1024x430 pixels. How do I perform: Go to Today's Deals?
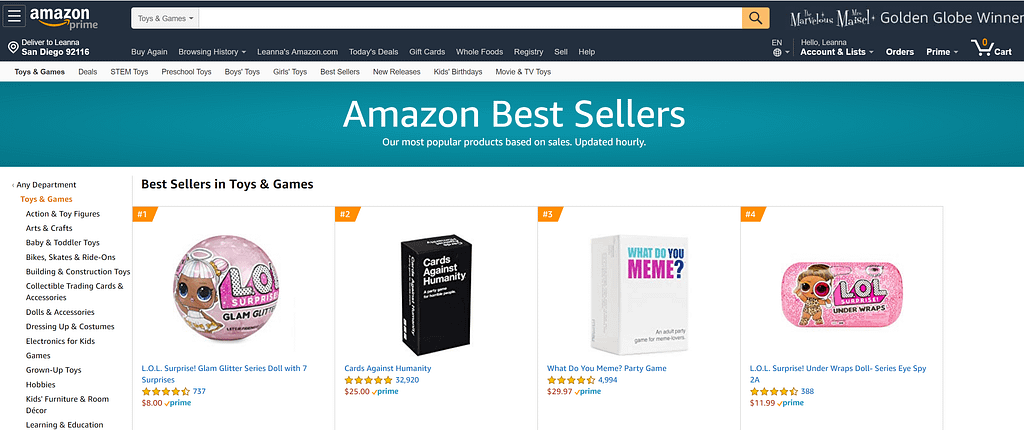click(x=373, y=52)
